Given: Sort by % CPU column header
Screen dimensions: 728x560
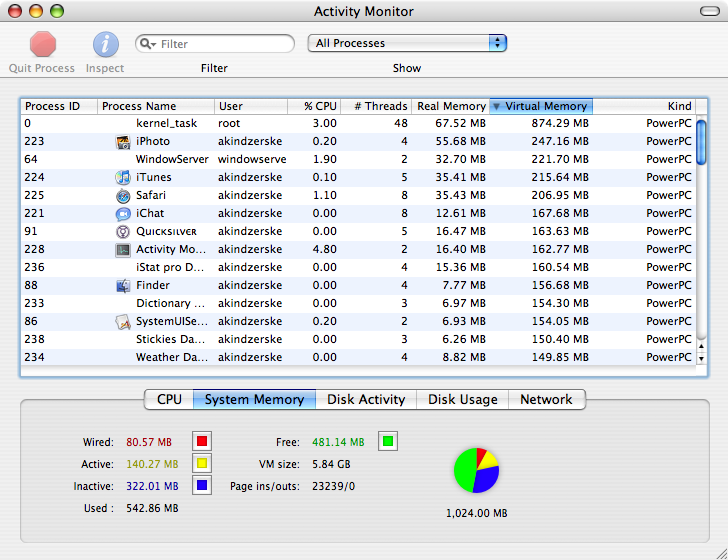Looking at the screenshot, I should pos(314,106).
